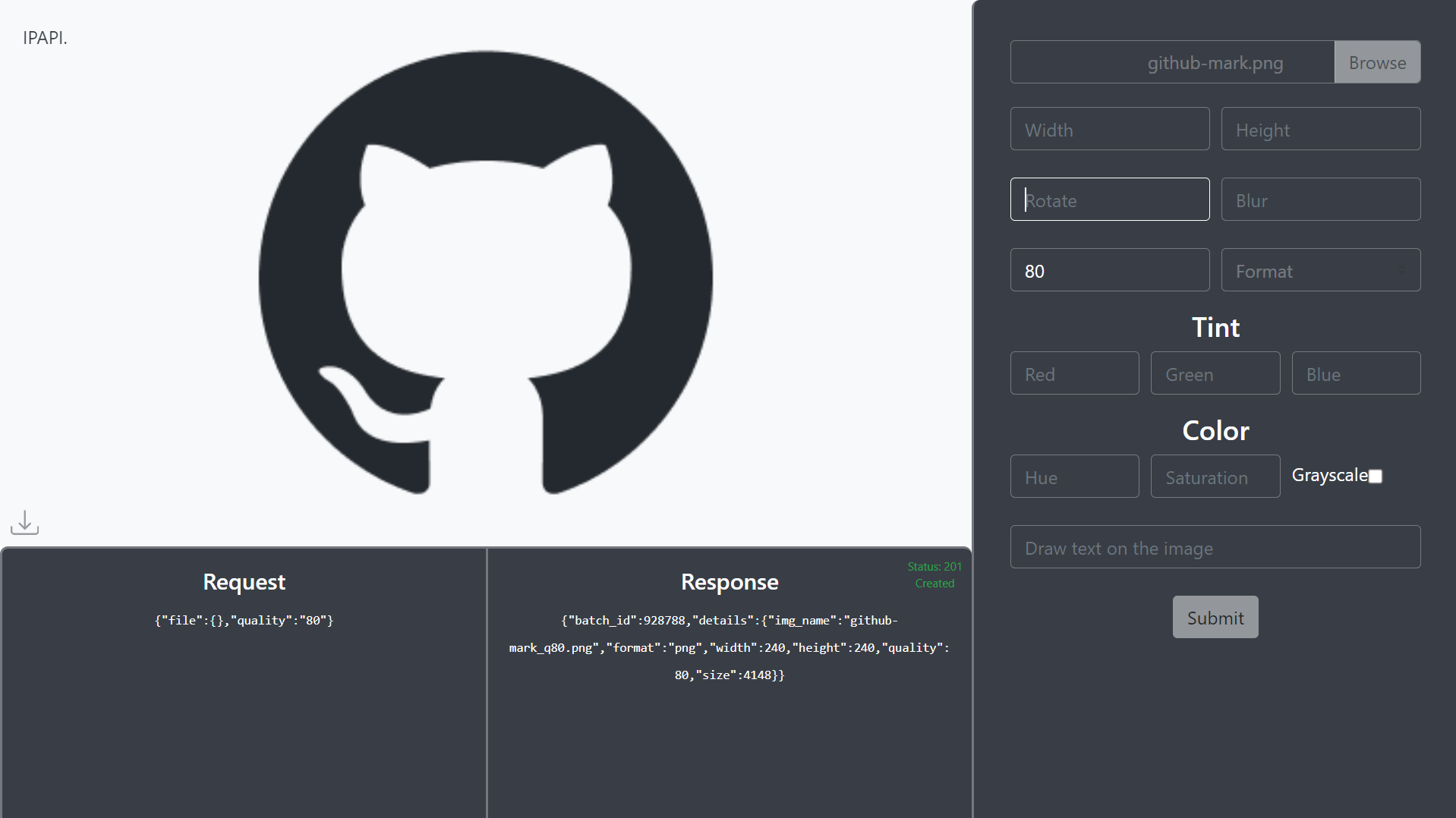
Task: Select the quality field containing 80
Action: (1109, 270)
